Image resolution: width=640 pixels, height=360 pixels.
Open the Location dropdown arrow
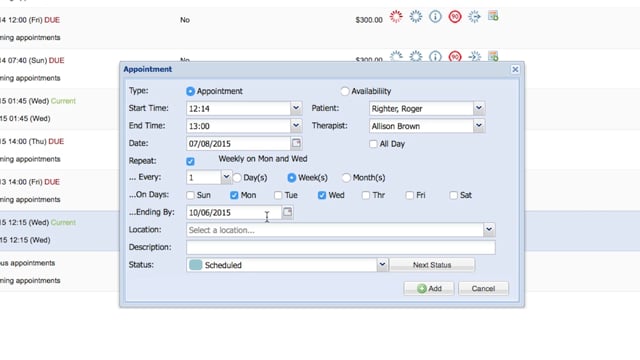(489, 229)
